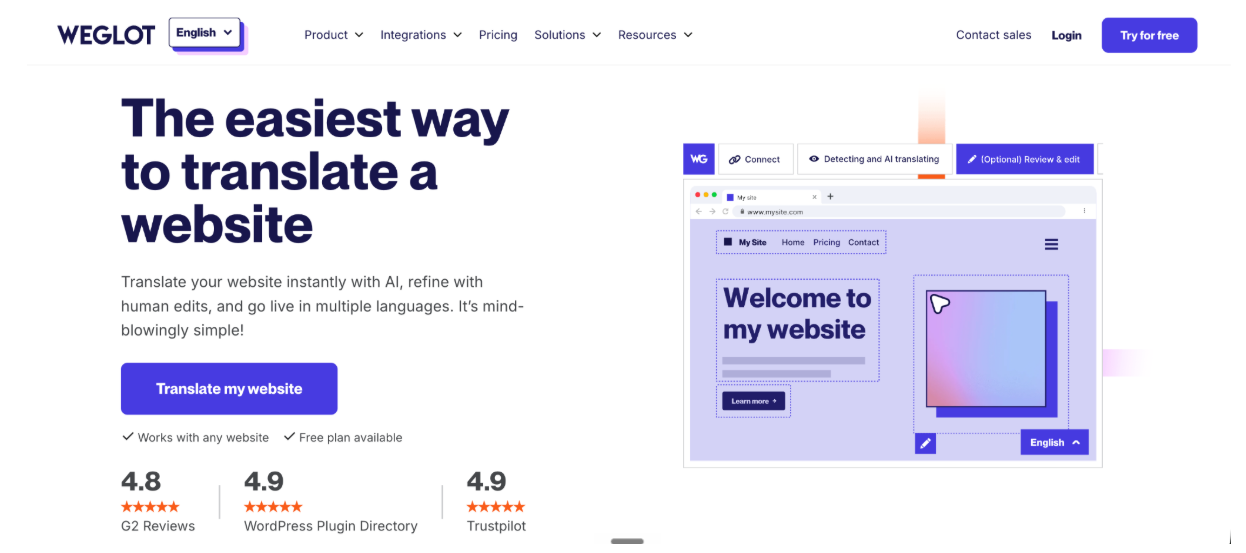Click the Welcome to my website heading

pos(797,313)
